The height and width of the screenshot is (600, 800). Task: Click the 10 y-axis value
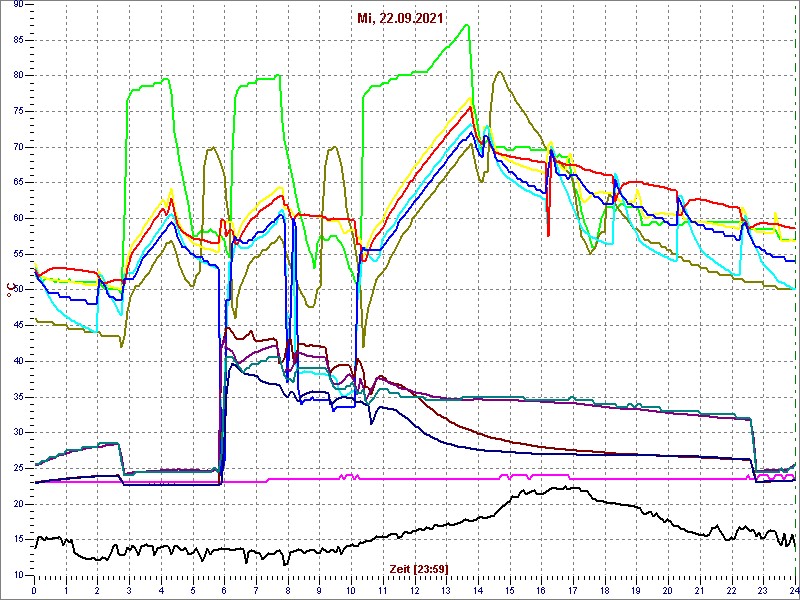tap(17, 576)
